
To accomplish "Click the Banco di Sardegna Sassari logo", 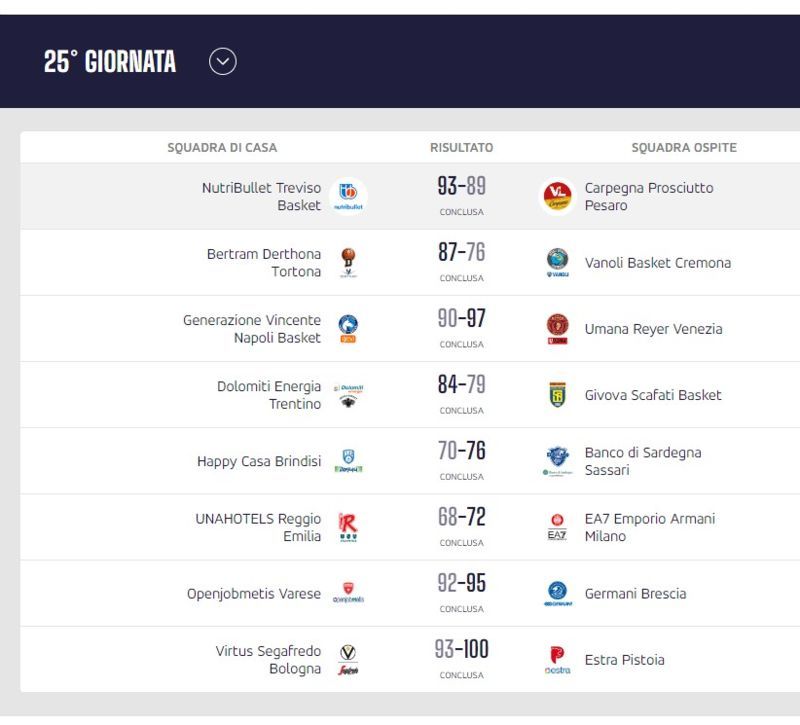I will [x=557, y=461].
